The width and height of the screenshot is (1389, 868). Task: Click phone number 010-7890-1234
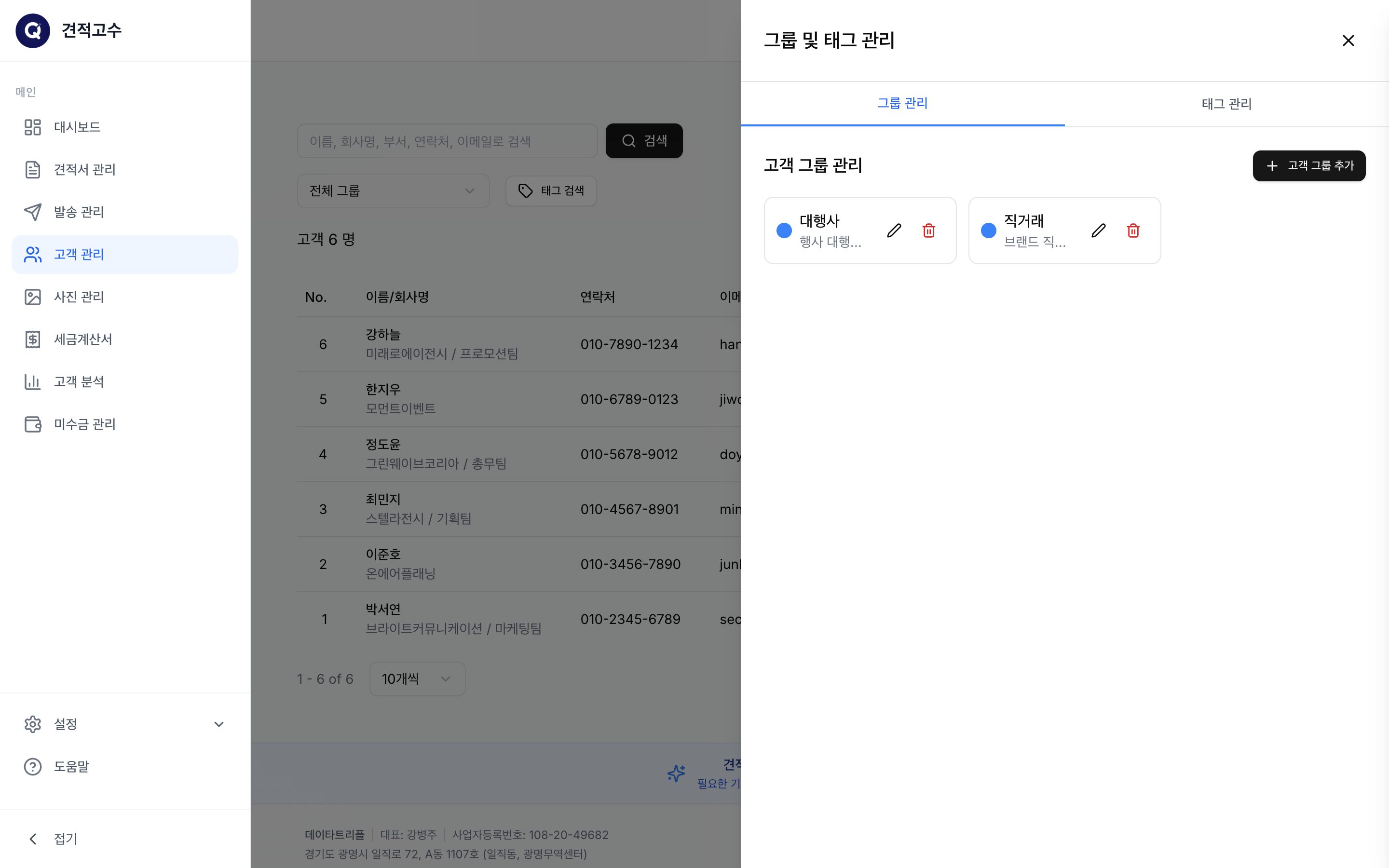click(x=629, y=344)
